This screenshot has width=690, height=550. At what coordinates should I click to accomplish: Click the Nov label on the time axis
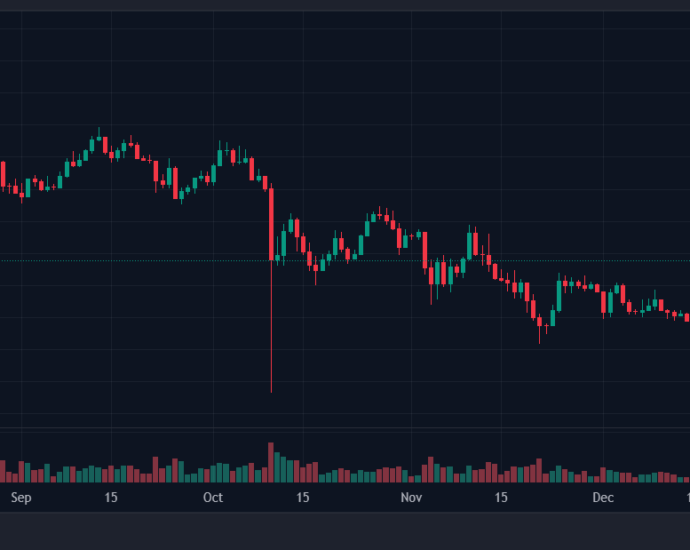(411, 497)
